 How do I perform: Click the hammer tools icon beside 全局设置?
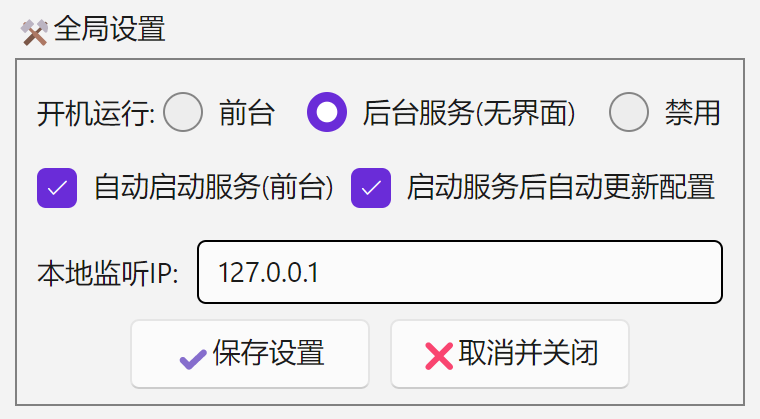[35, 32]
